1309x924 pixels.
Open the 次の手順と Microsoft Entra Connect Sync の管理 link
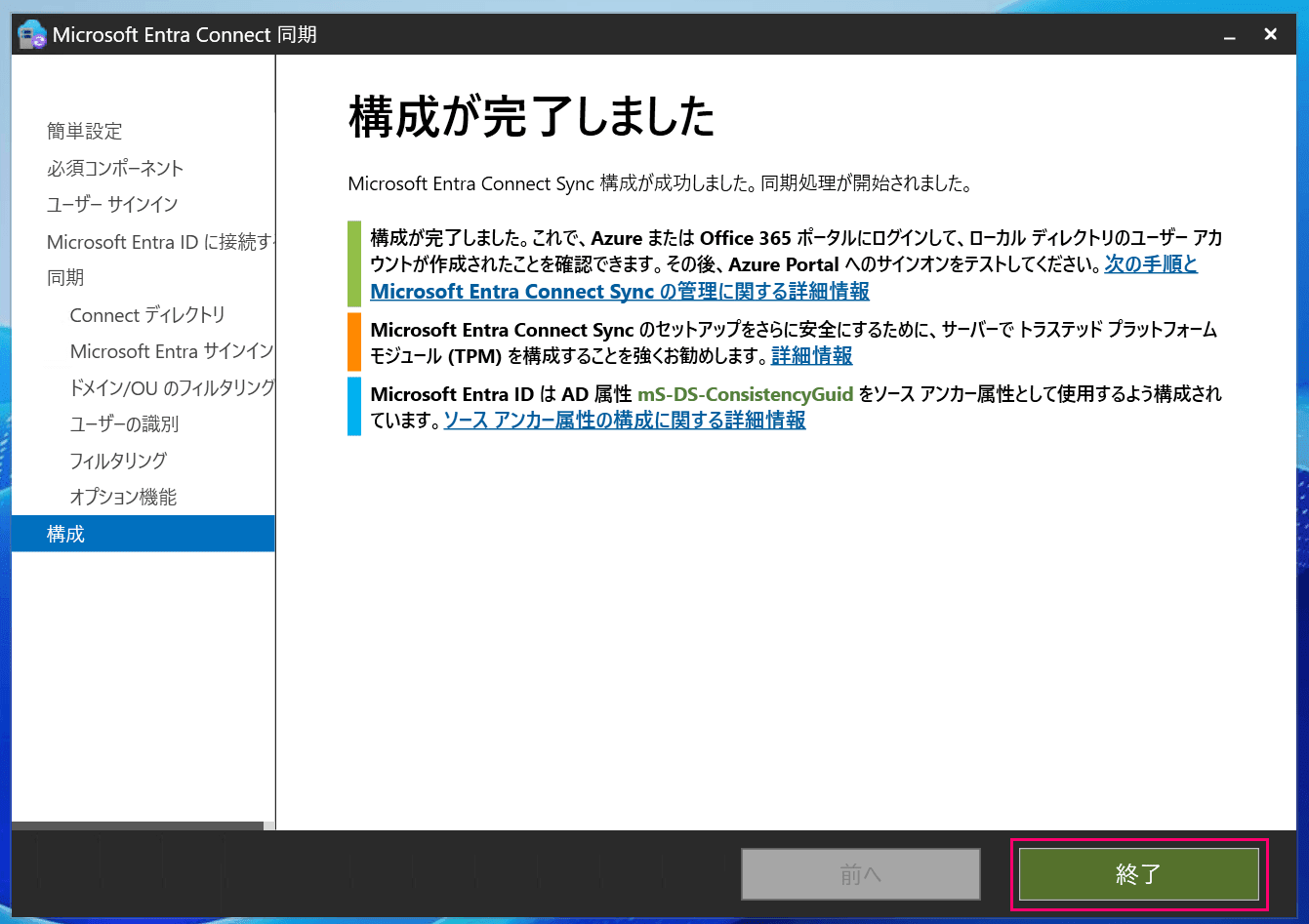click(x=784, y=277)
